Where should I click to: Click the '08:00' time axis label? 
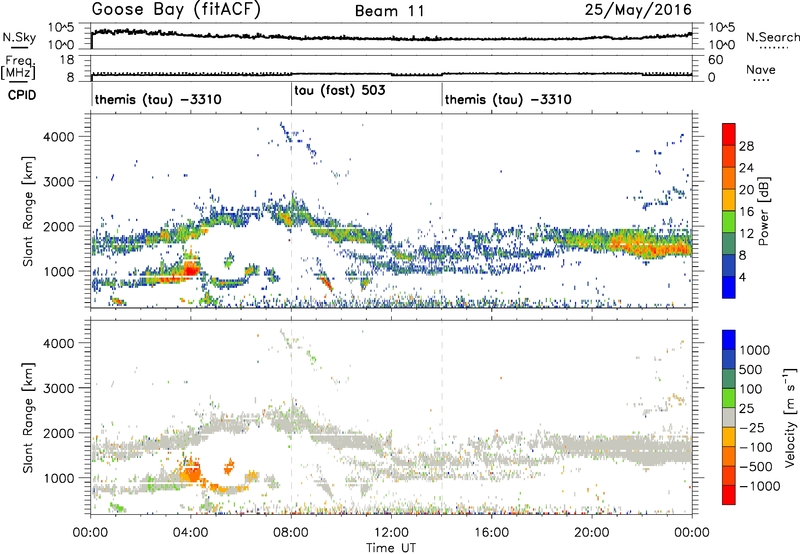[291, 533]
